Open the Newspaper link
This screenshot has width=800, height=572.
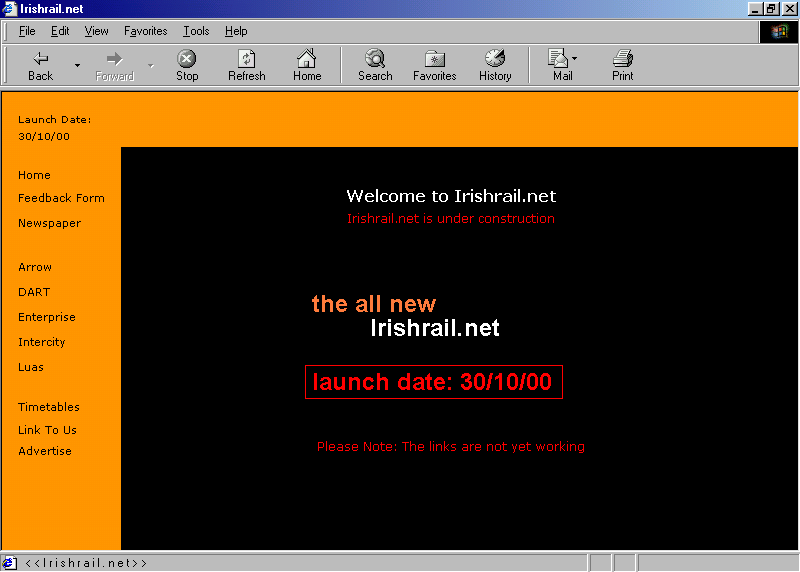tap(49, 223)
